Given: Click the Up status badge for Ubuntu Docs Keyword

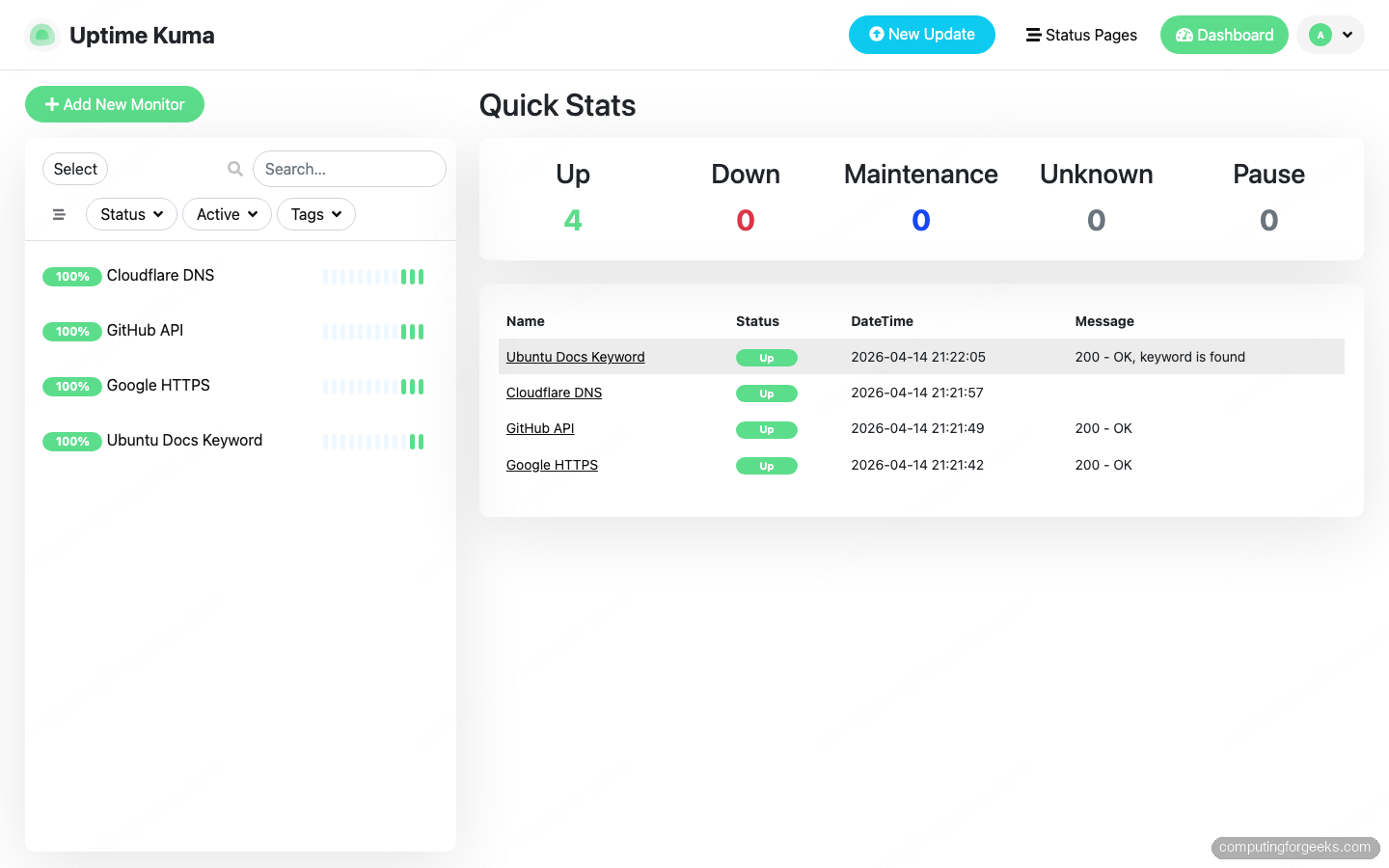Looking at the screenshot, I should pyautogui.click(x=767, y=357).
